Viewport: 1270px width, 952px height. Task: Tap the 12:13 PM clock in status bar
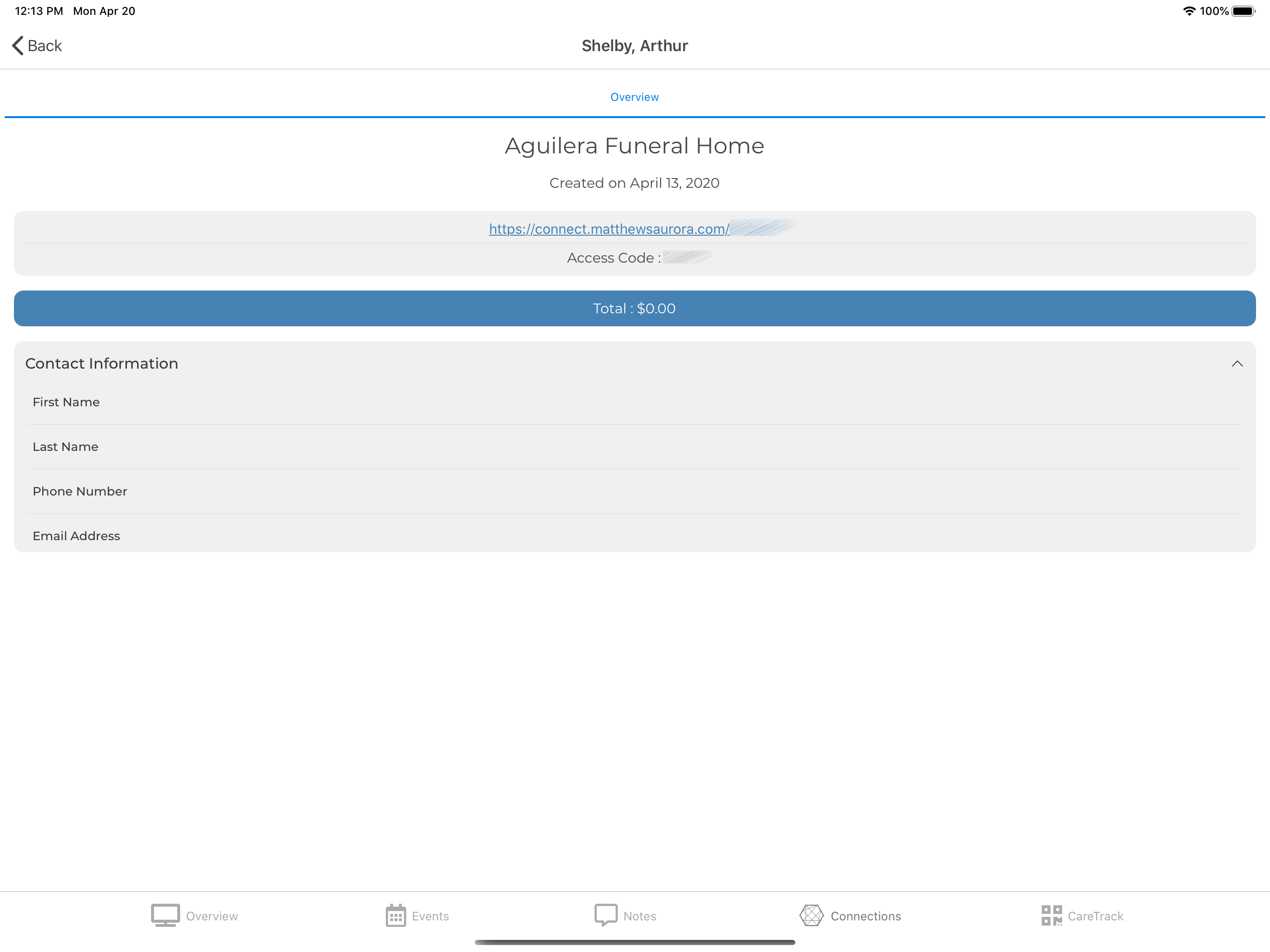coord(39,11)
